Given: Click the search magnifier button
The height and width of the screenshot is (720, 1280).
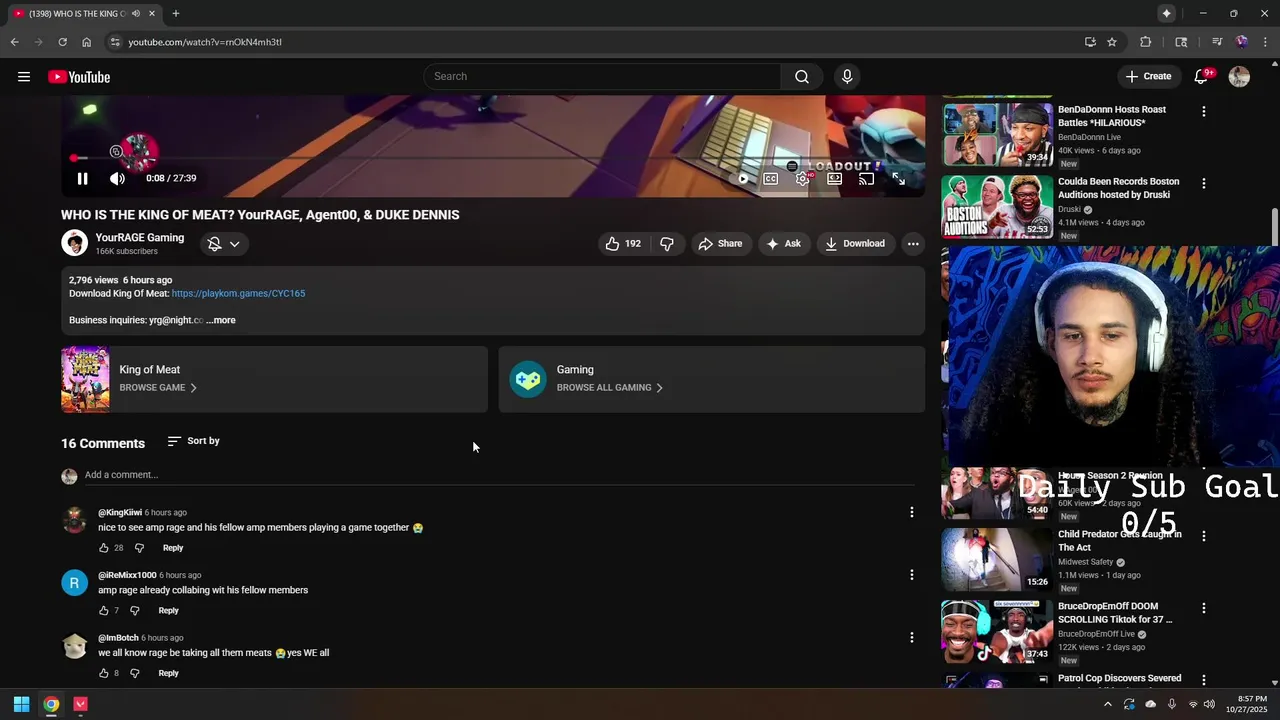Looking at the screenshot, I should 802,77.
